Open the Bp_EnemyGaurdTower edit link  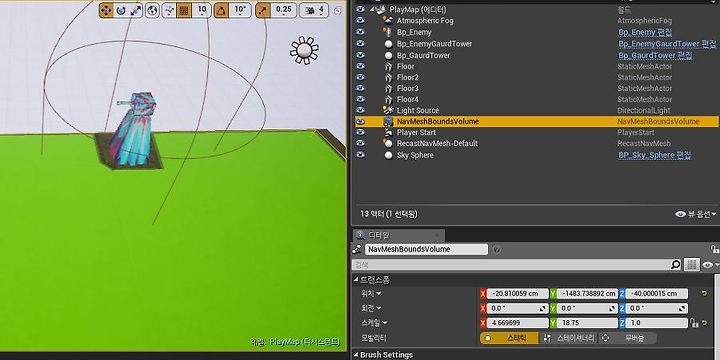667,44
